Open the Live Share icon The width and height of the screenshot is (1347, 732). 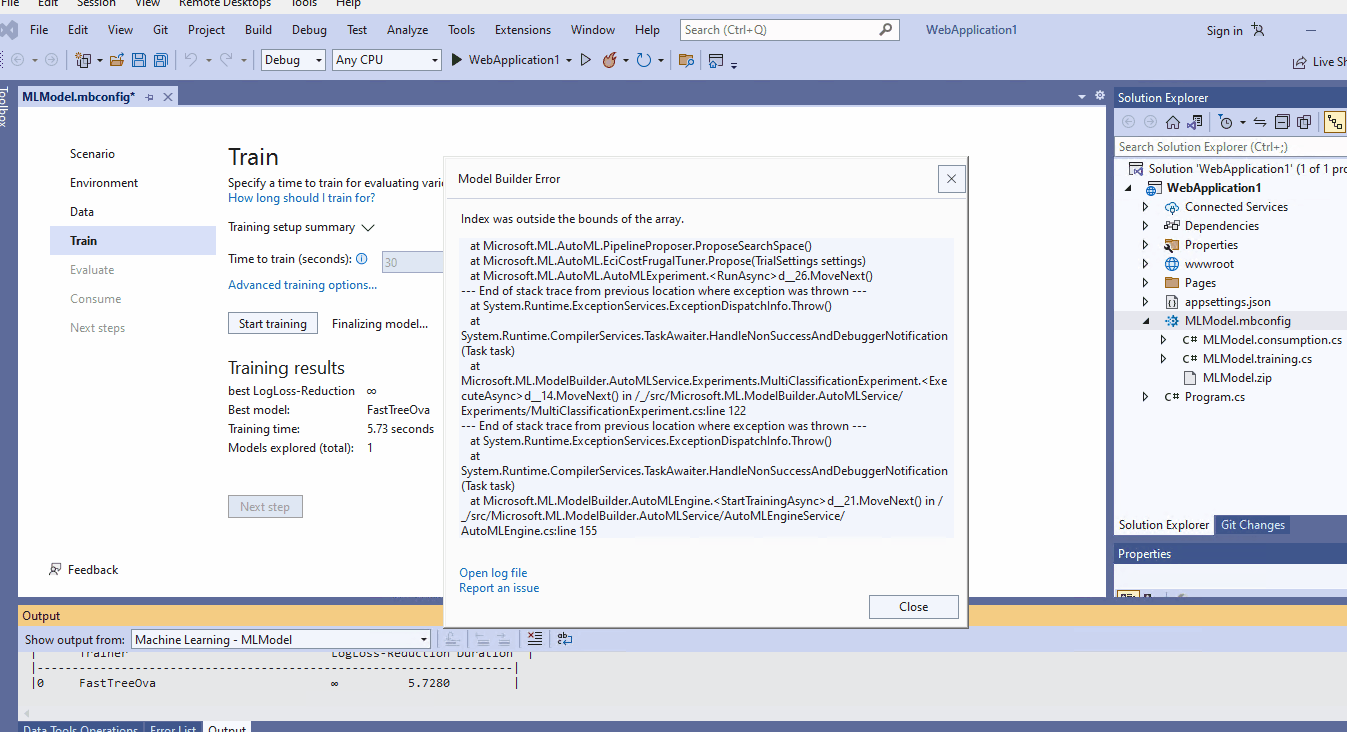click(x=1300, y=62)
